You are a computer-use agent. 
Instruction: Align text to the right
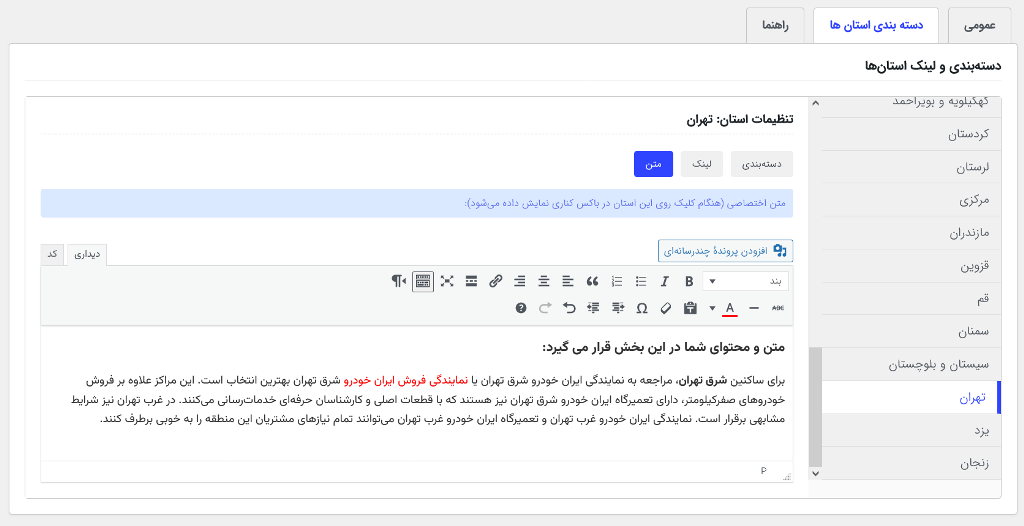[520, 282]
